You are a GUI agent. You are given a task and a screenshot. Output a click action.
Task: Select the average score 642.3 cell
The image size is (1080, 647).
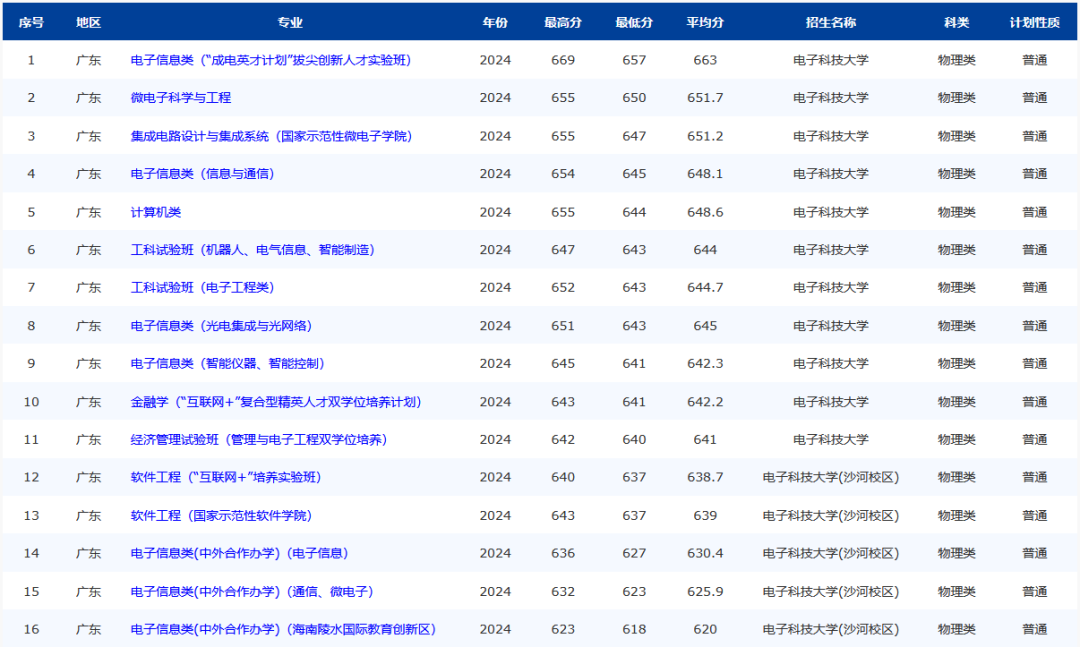coord(705,363)
